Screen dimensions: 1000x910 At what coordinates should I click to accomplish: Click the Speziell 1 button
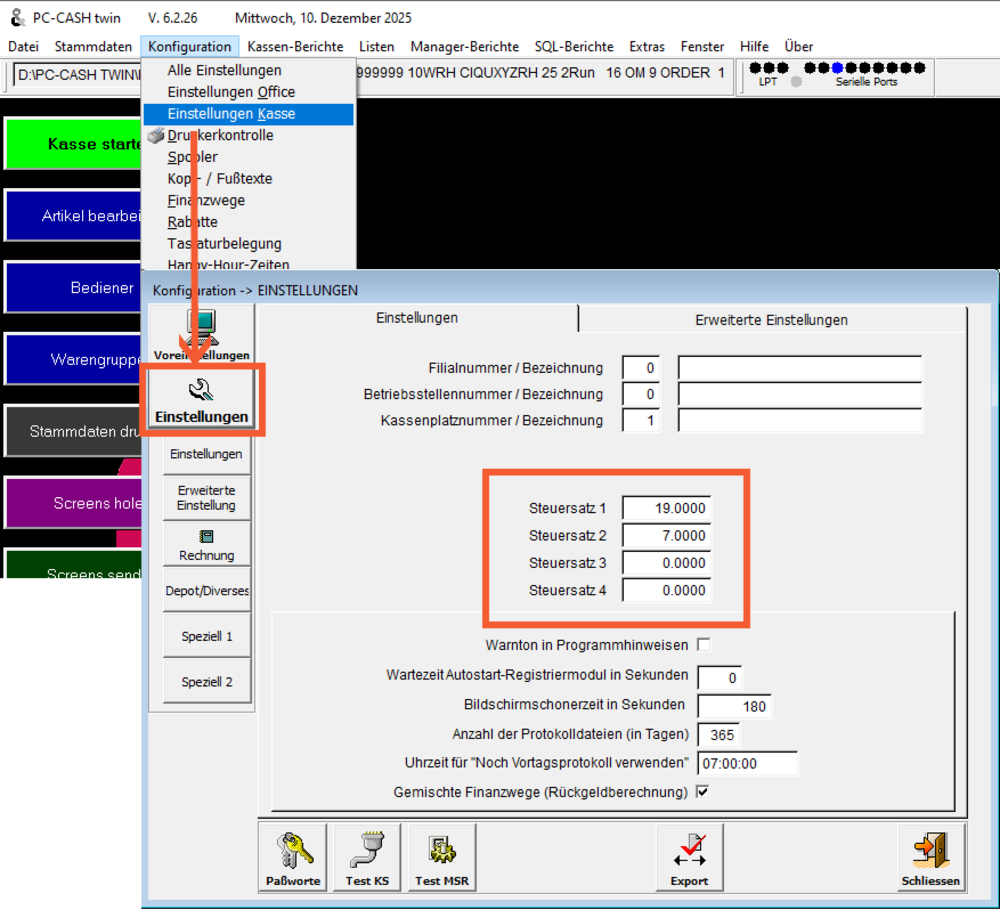tap(207, 636)
